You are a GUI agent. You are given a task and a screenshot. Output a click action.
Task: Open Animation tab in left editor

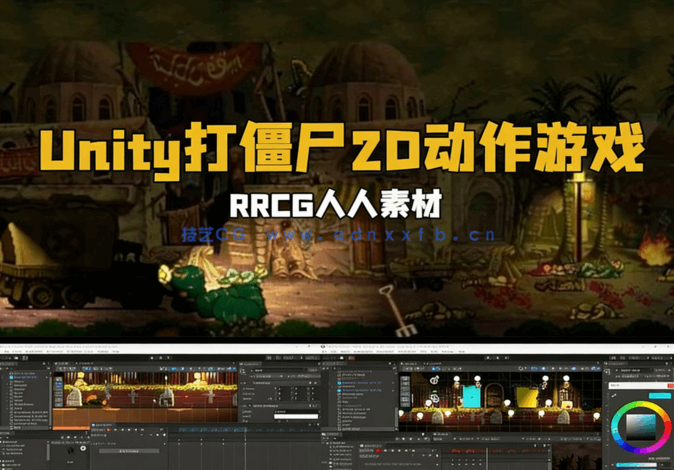(102, 425)
